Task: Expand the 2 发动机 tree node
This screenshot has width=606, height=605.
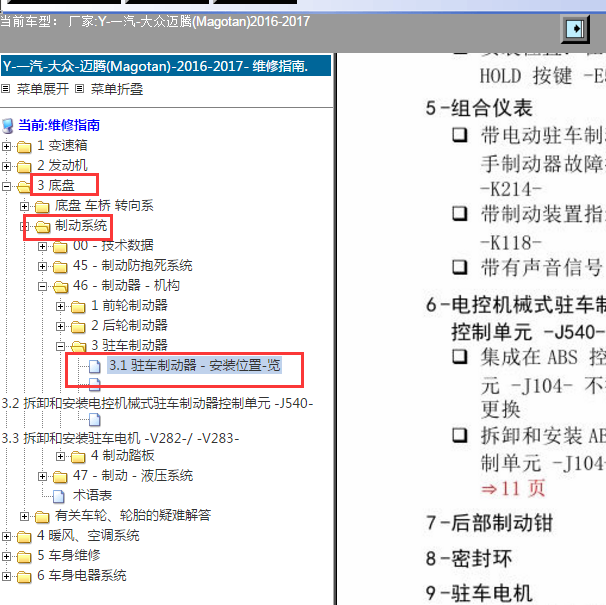Action: pos(6,166)
